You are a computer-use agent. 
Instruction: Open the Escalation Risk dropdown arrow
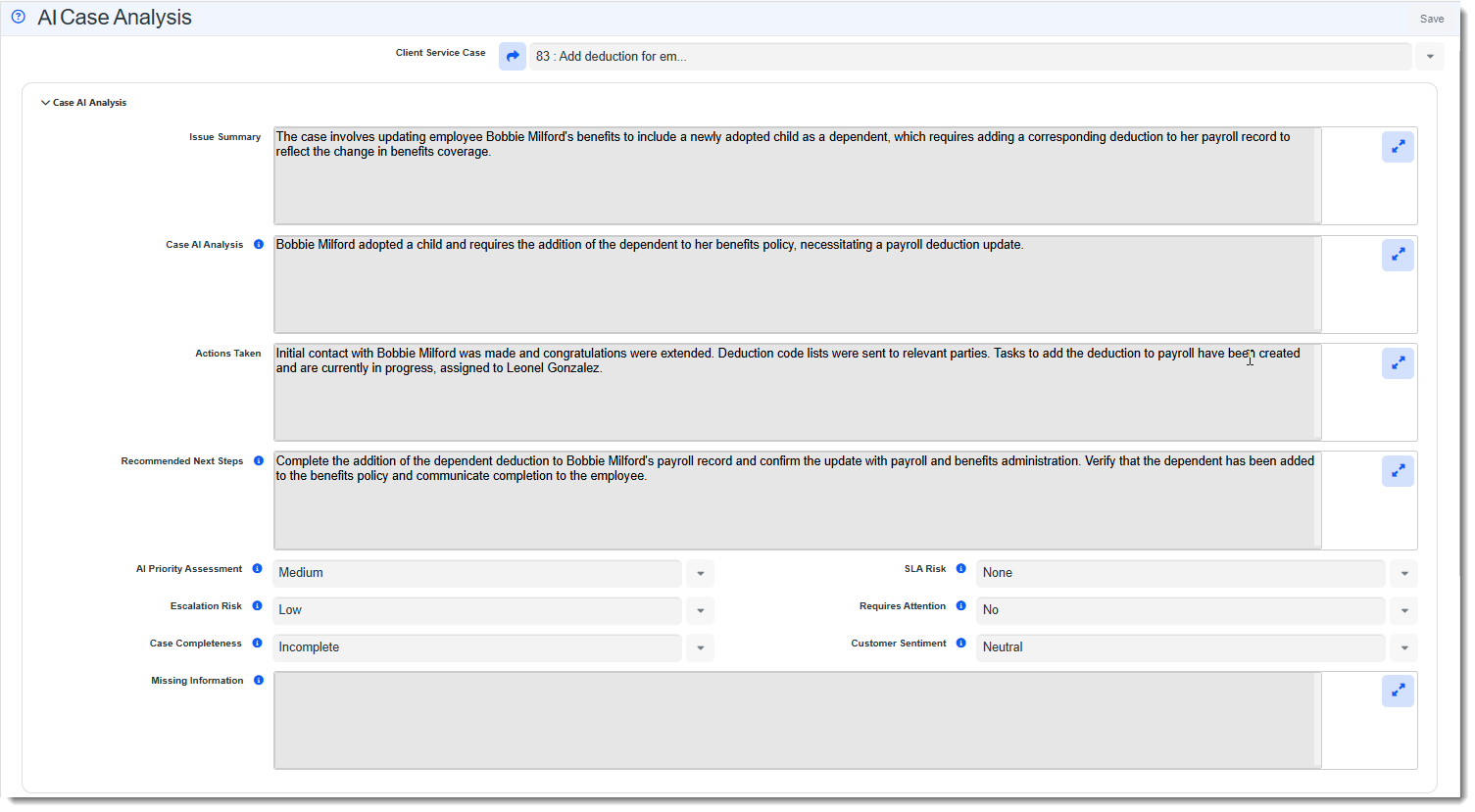pos(700,610)
